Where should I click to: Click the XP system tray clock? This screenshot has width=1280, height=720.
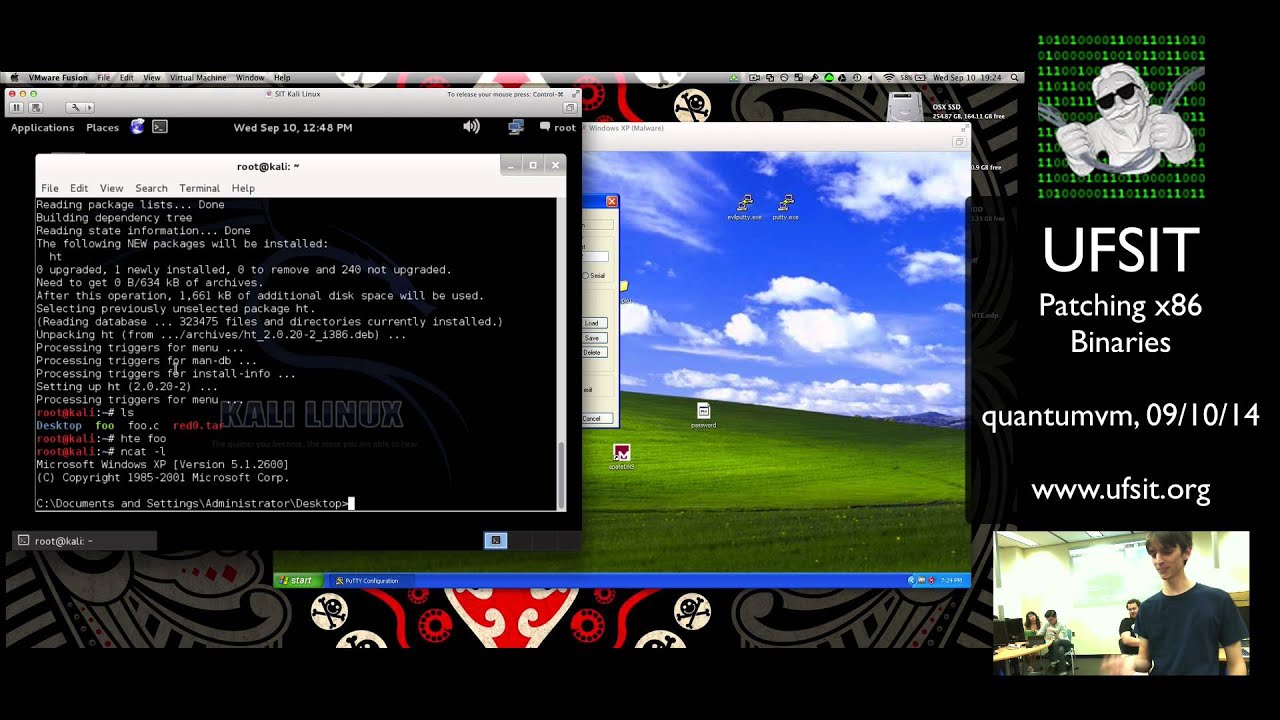(951, 580)
